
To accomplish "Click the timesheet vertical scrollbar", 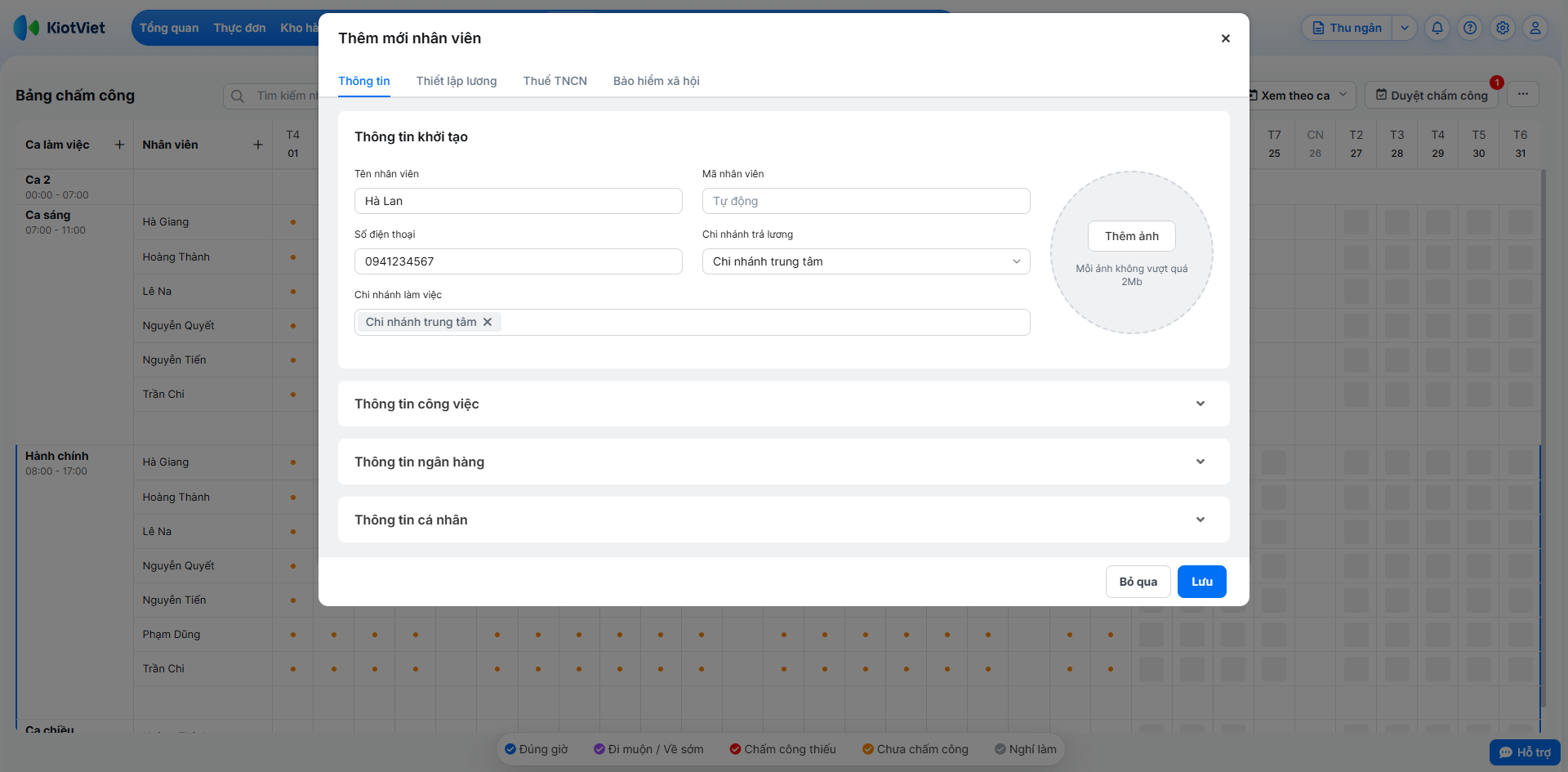I will click(1543, 437).
